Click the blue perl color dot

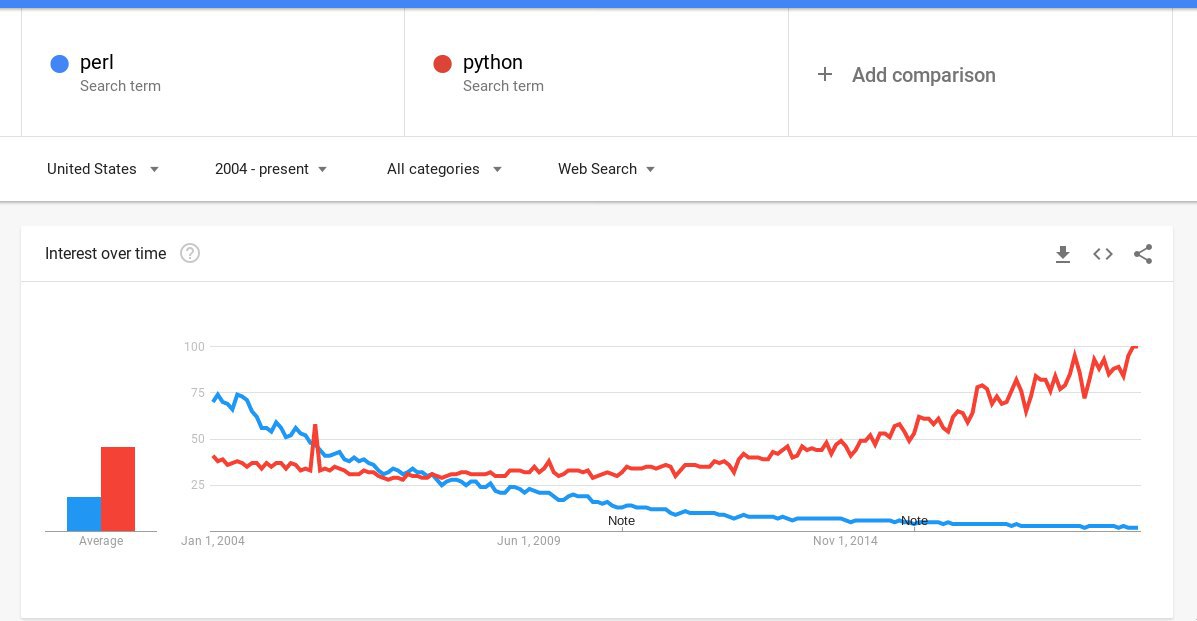click(x=60, y=63)
